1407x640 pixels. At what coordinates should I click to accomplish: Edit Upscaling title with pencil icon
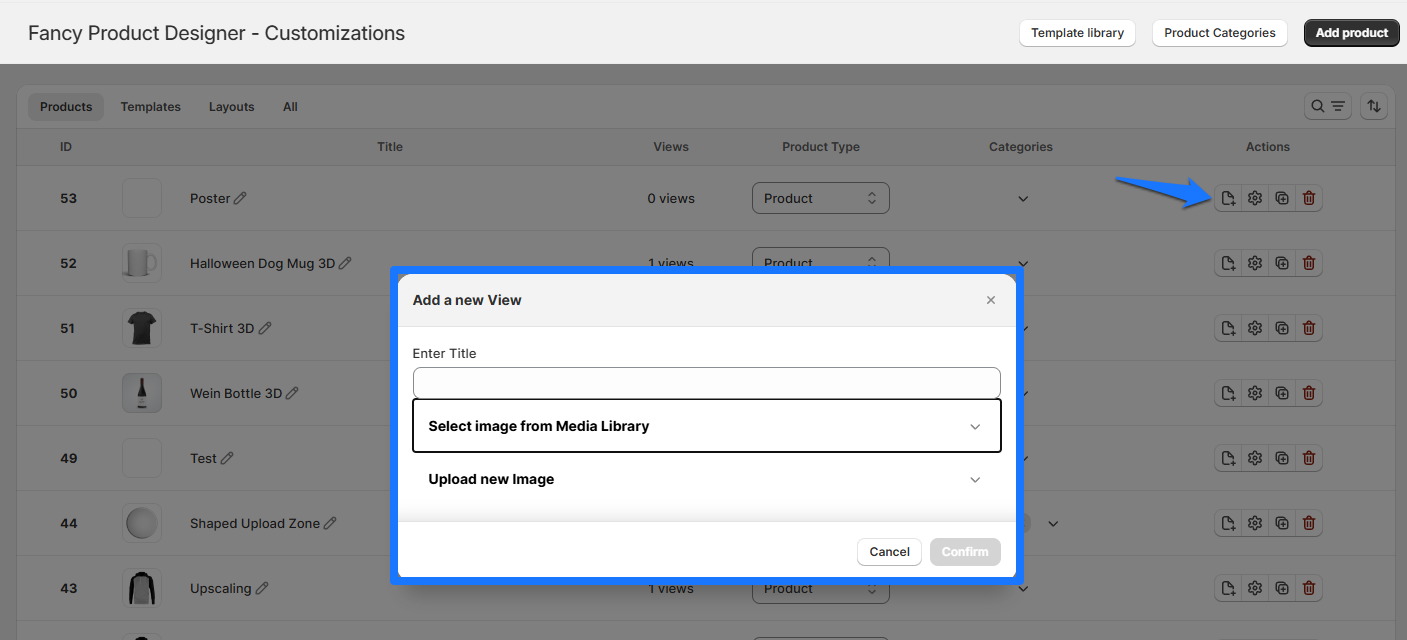[x=262, y=588]
